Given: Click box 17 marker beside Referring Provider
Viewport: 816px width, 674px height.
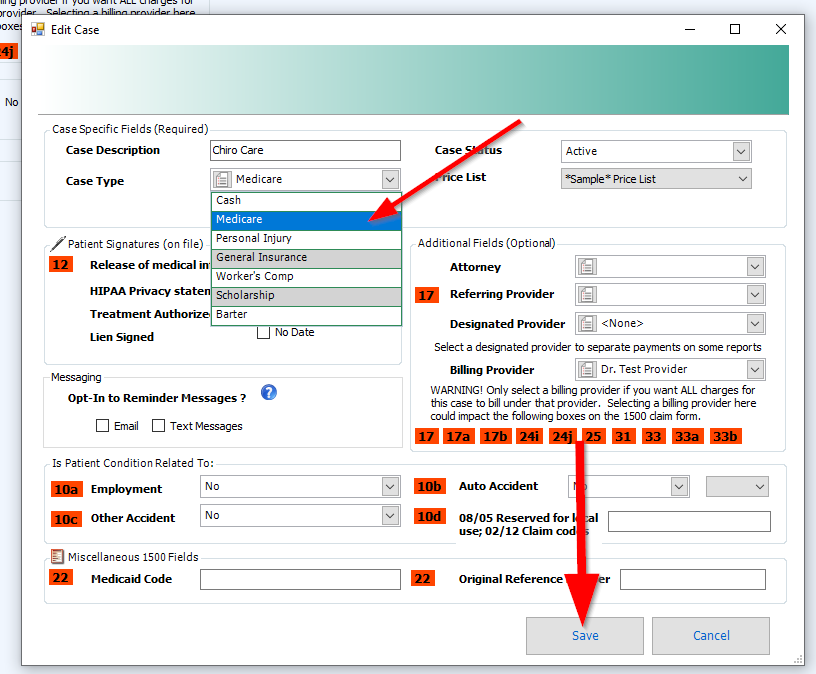Looking at the screenshot, I should (x=427, y=295).
